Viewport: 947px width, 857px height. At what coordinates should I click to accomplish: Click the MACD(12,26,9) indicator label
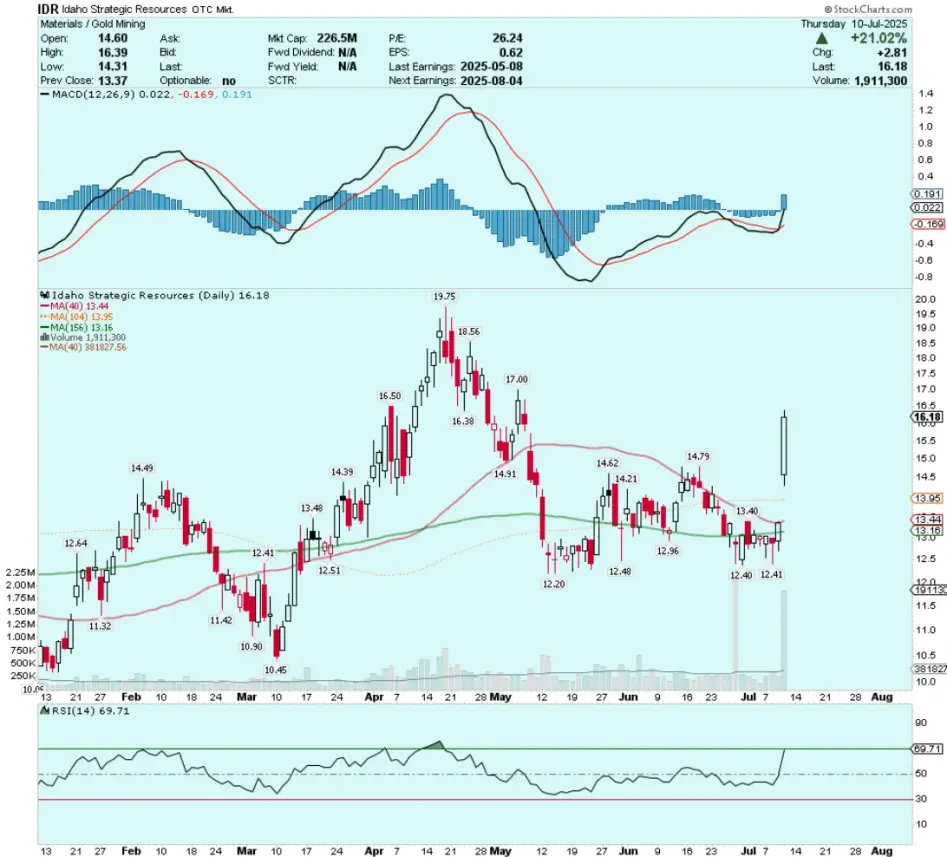pyautogui.click(x=94, y=94)
